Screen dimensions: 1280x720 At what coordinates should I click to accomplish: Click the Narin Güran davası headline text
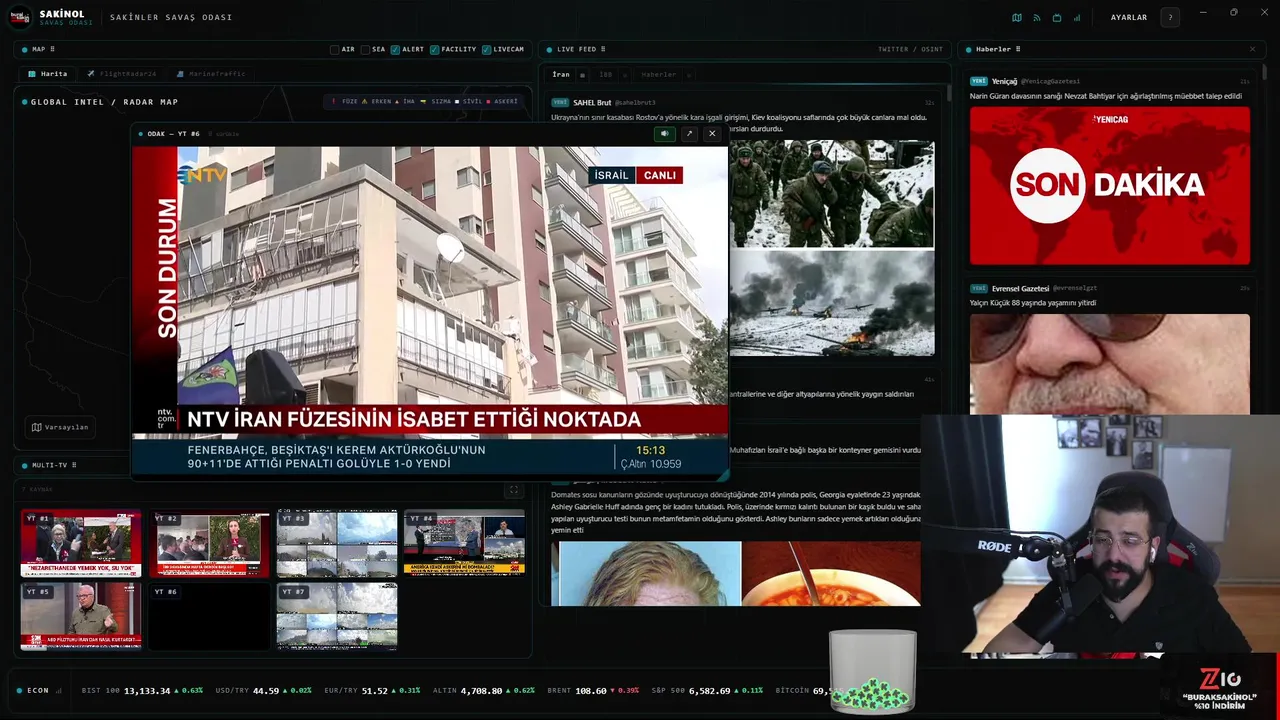coord(1105,96)
